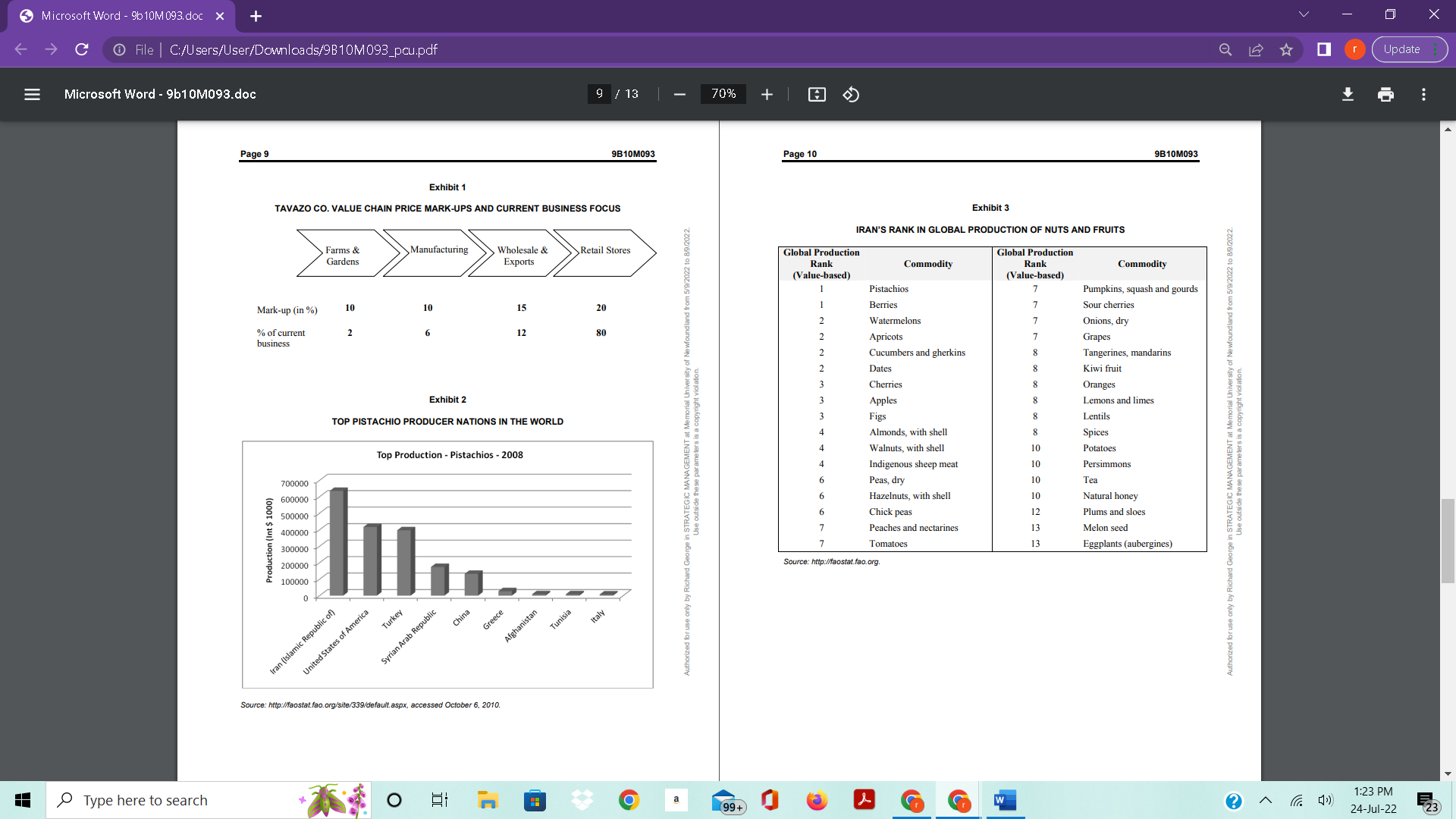Print the PDF document
The width and height of the screenshot is (1456, 819).
tap(1385, 94)
